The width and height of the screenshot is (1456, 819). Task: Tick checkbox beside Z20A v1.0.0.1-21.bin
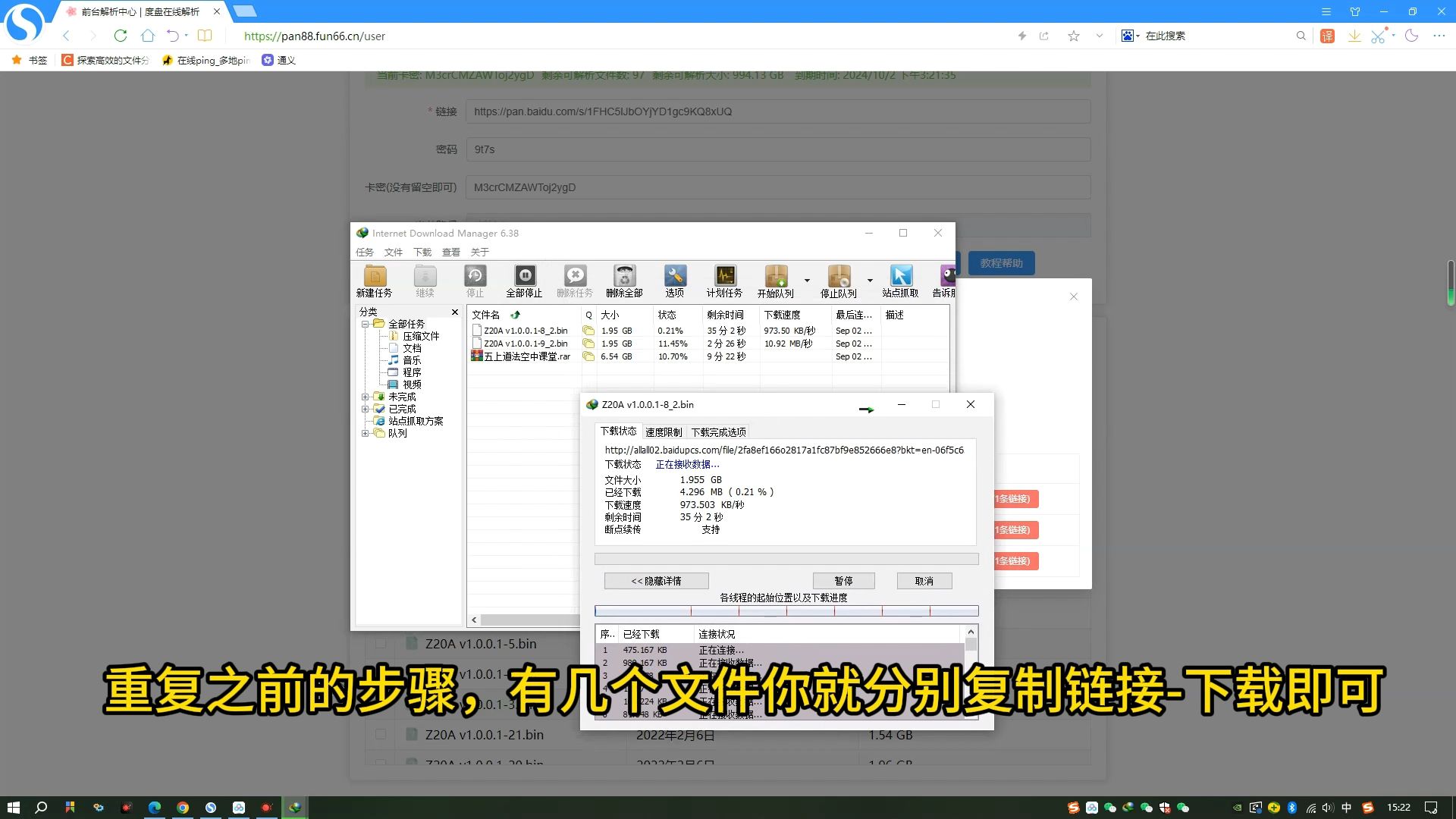[x=381, y=735]
